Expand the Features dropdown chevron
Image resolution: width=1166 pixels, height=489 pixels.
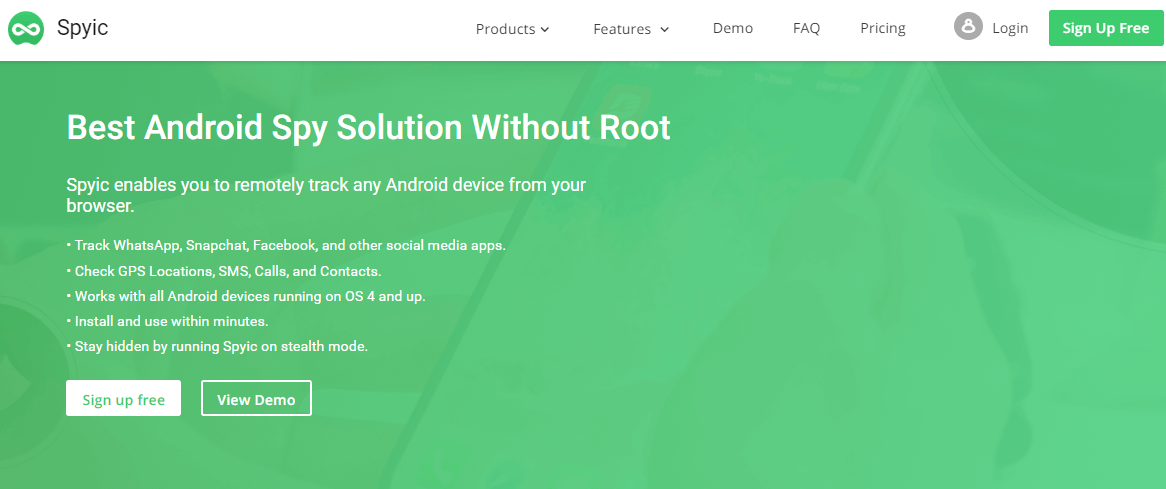[665, 30]
